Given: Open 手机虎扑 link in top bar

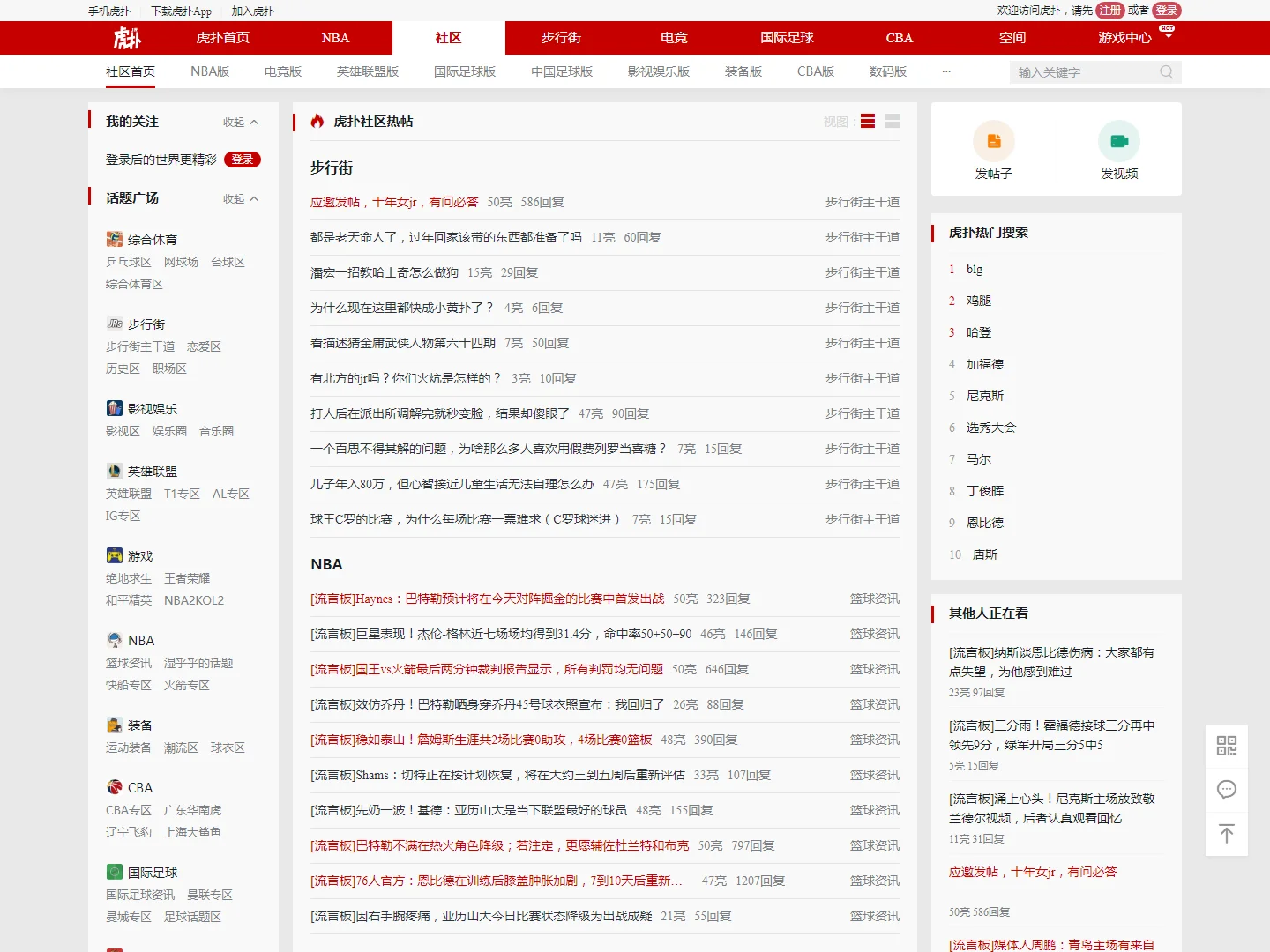Looking at the screenshot, I should tap(109, 11).
